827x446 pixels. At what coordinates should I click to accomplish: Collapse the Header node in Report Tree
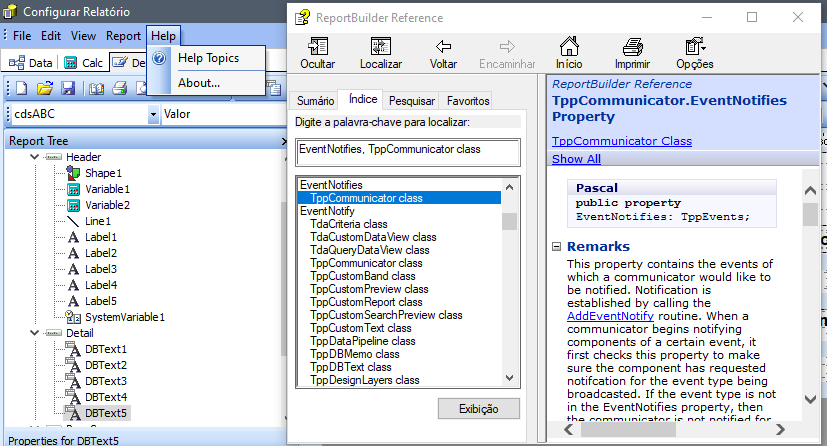35,157
